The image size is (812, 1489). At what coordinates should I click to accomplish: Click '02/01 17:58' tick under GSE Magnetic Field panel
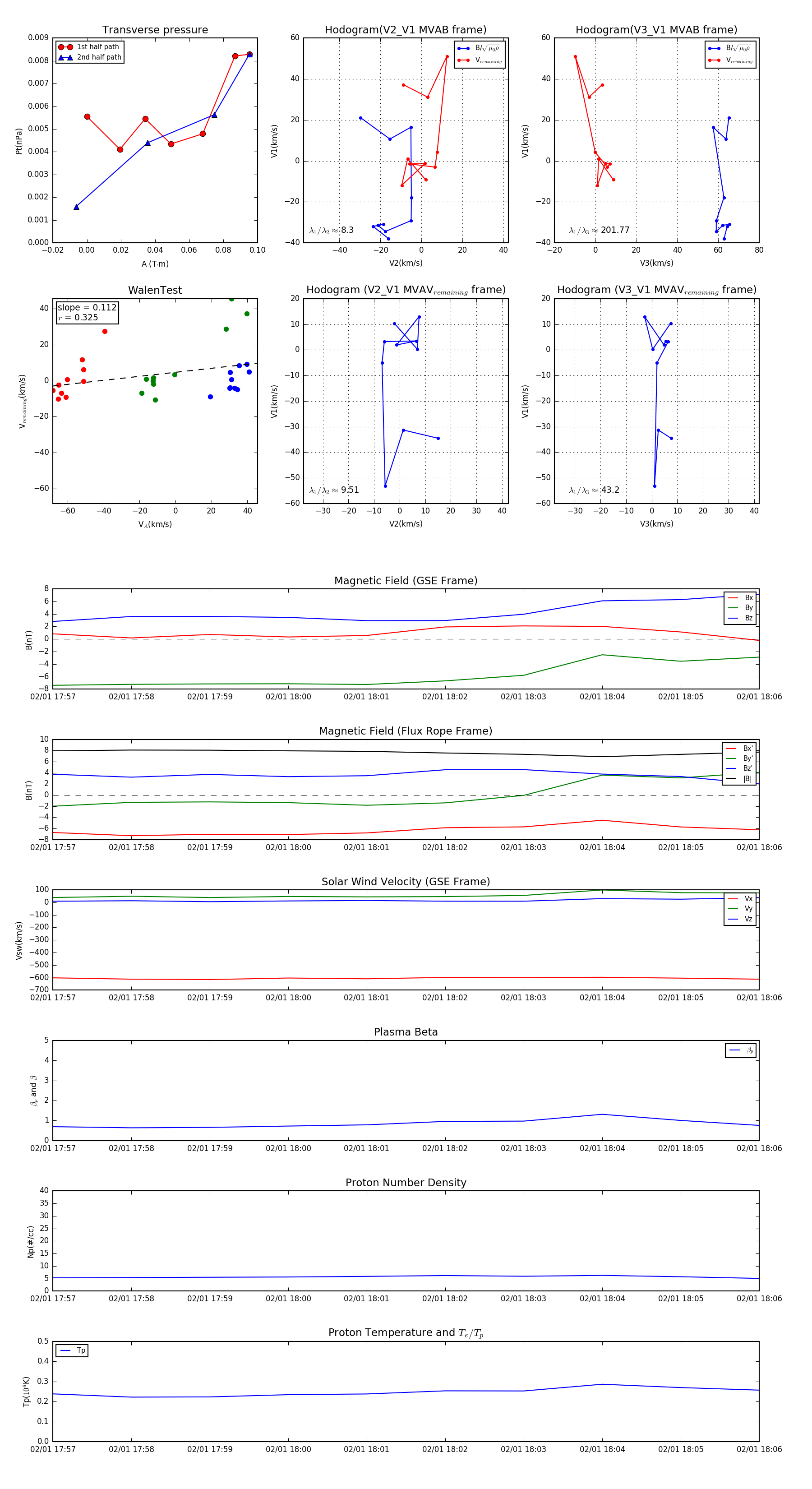tap(131, 697)
